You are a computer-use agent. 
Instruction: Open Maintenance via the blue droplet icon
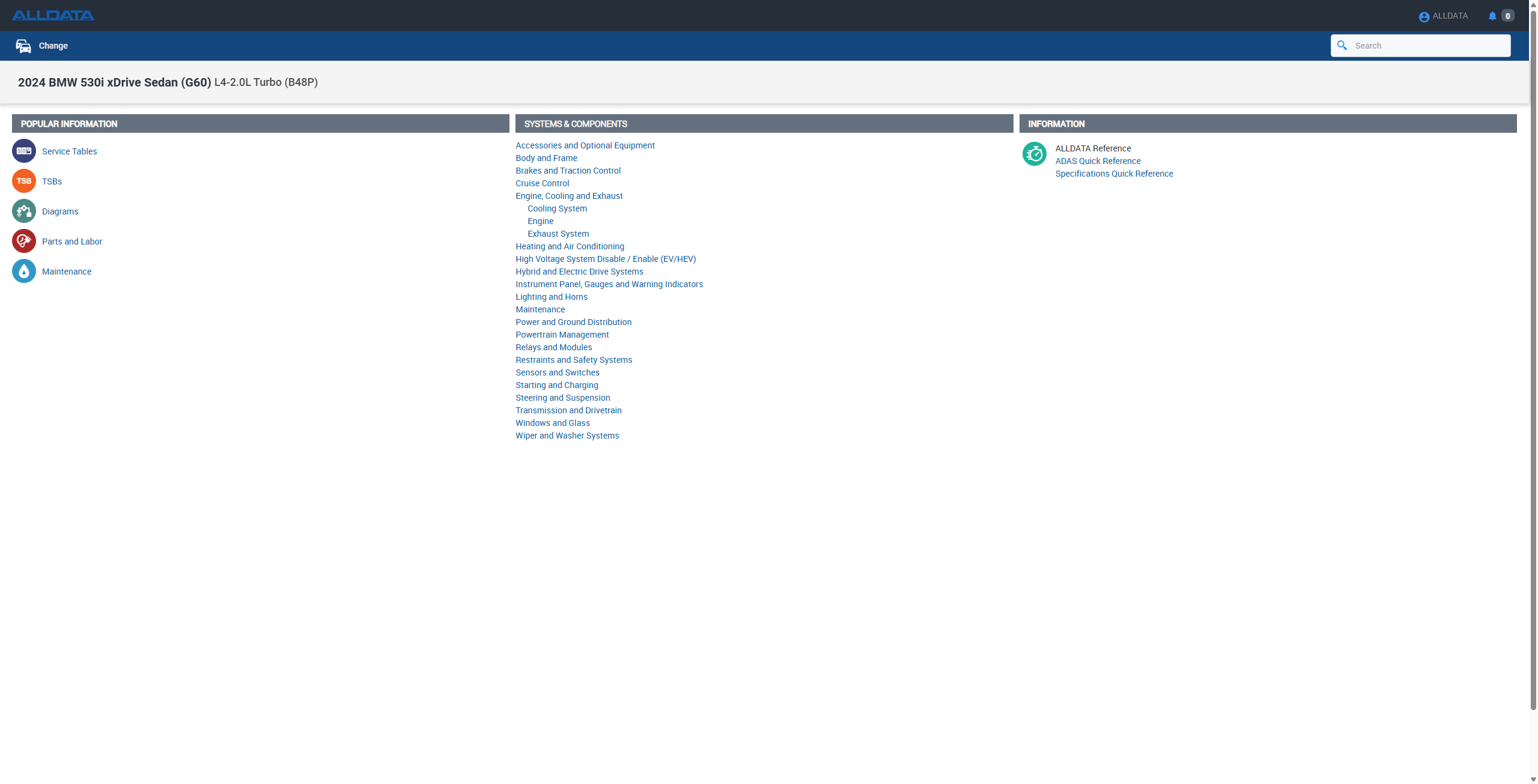(23, 271)
